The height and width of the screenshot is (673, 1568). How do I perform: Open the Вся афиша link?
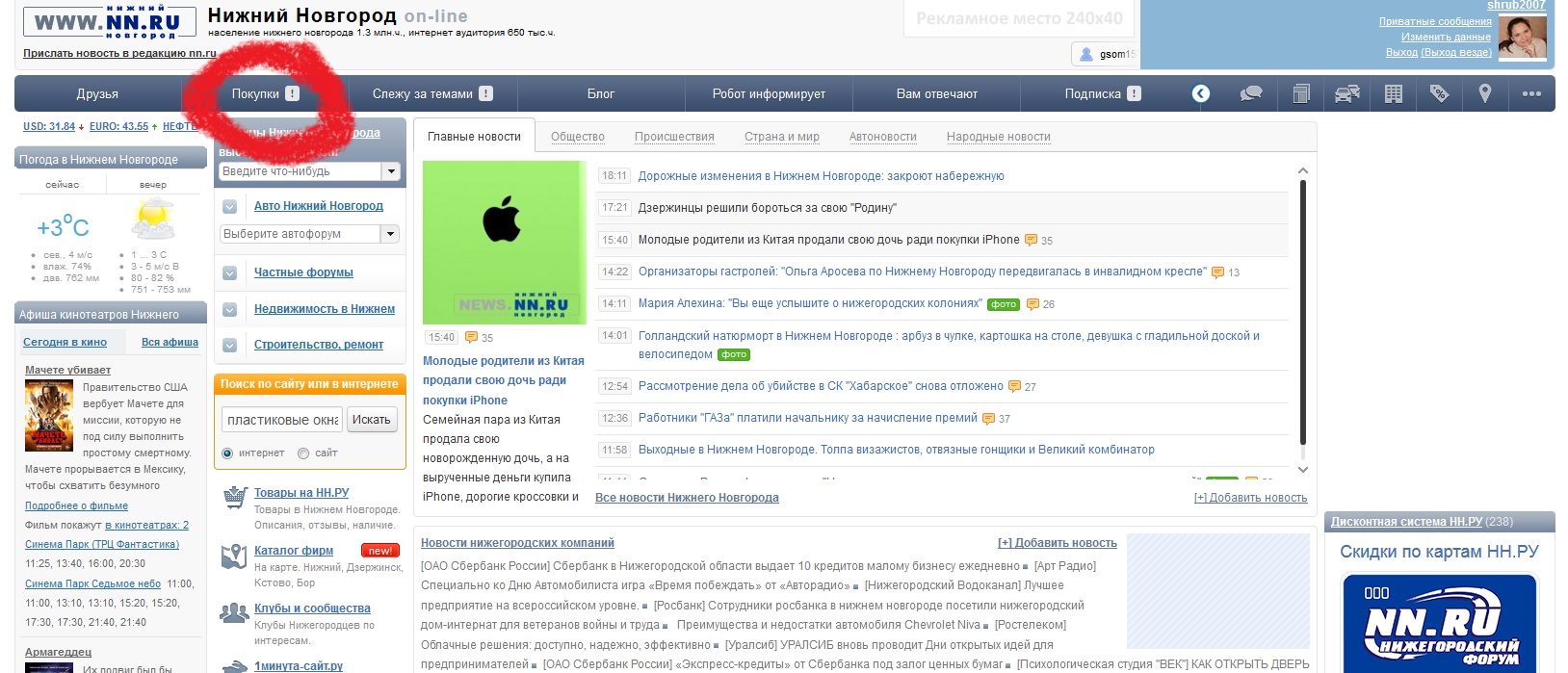(x=170, y=342)
